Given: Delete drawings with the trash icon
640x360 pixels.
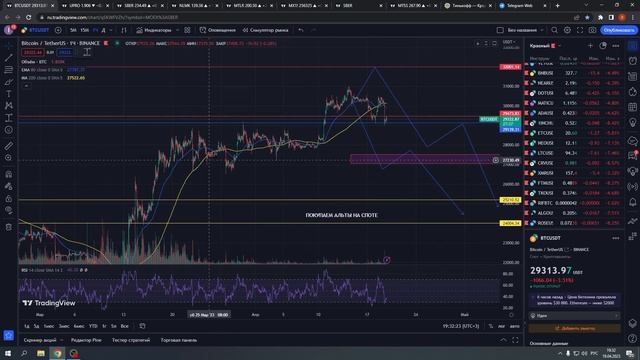Looking at the screenshot, I should 9,227.
